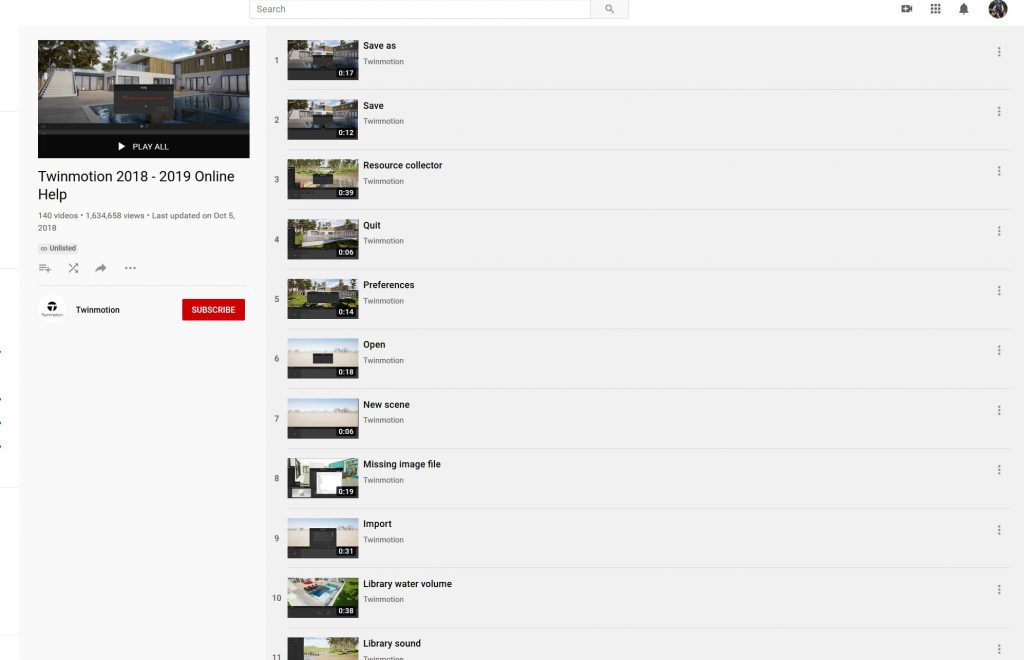The height and width of the screenshot is (660, 1024).
Task: Open the create video camera icon
Action: (907, 9)
